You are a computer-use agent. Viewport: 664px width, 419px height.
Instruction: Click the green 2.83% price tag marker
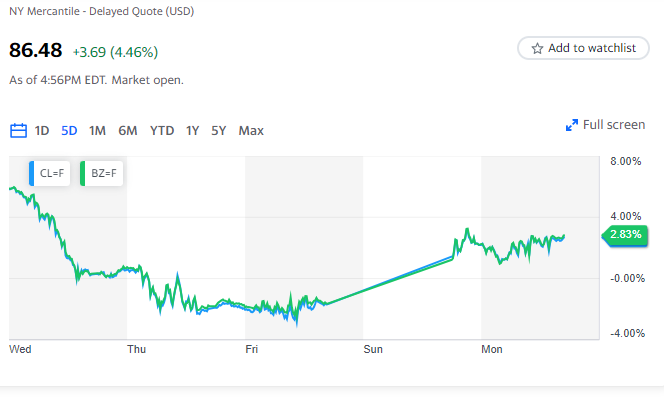click(x=627, y=235)
